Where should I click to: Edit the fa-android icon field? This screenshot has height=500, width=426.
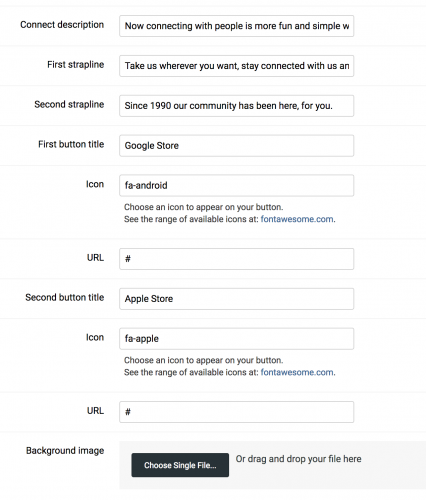pyautogui.click(x=236, y=185)
